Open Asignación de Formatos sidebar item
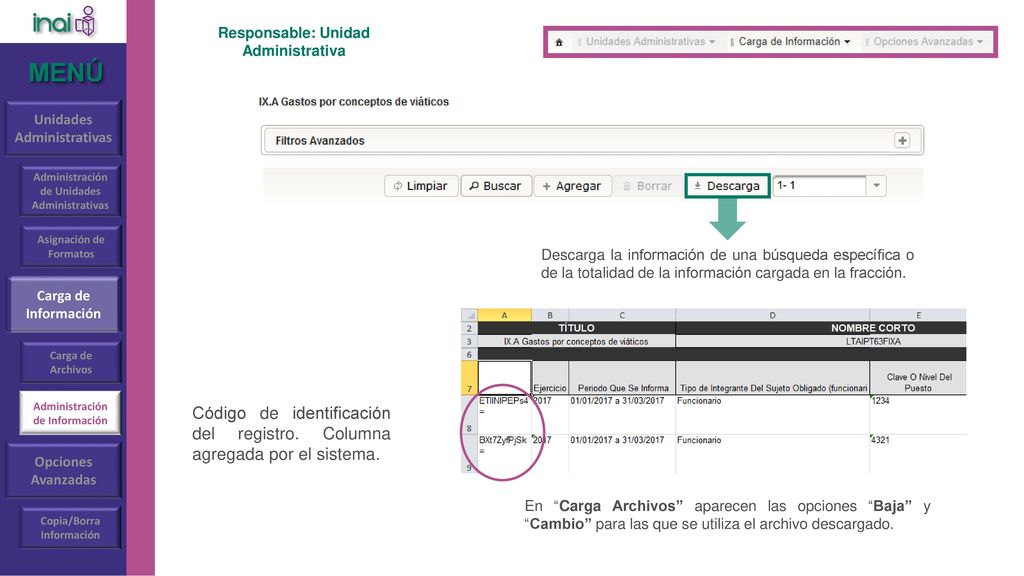The width and height of the screenshot is (1024, 576). [71, 247]
